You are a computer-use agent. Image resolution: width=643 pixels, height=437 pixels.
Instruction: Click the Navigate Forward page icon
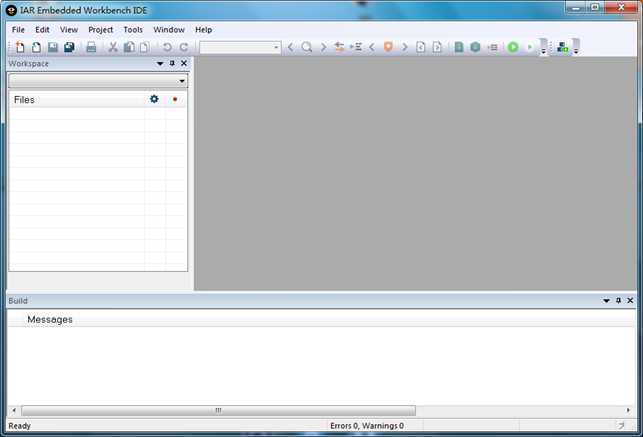click(437, 47)
